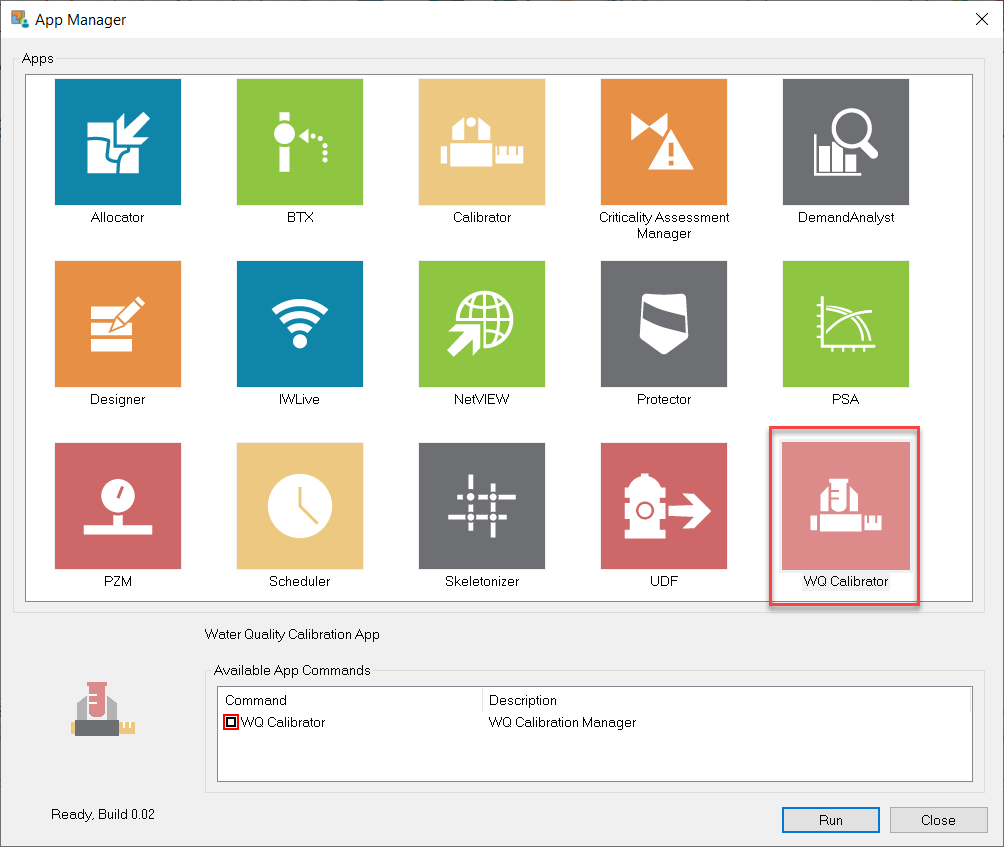This screenshot has height=847, width=1004.
Task: Click the WQ Calibration Manager description
Action: pos(562,722)
